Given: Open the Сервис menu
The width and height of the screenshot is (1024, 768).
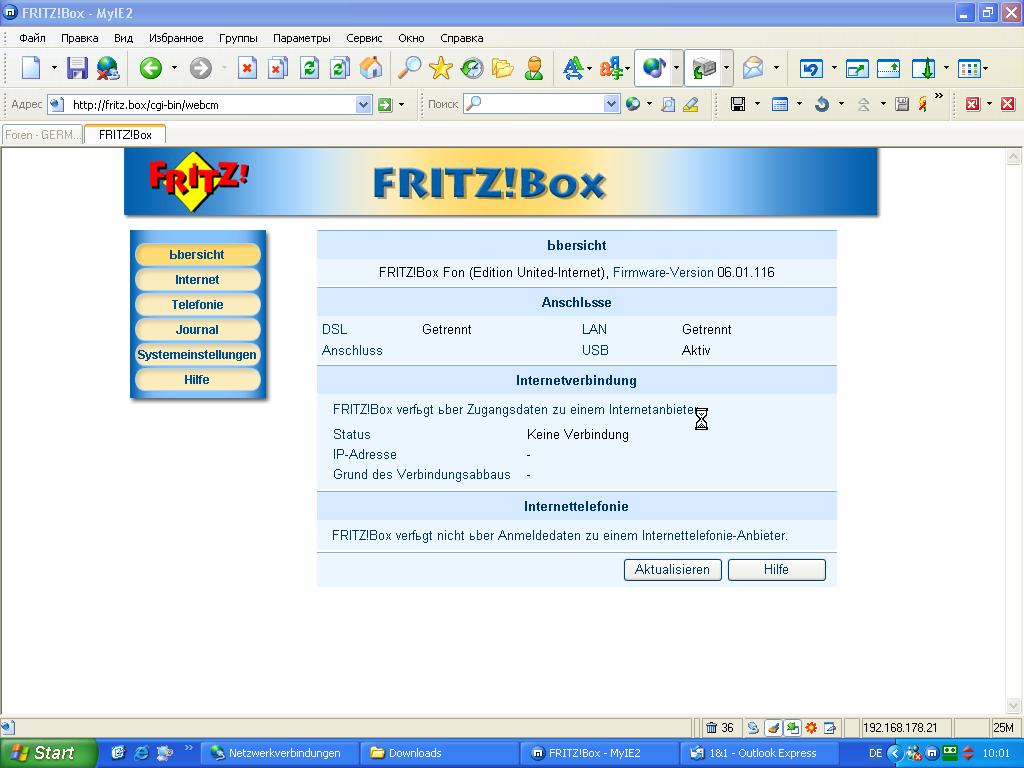Looking at the screenshot, I should [364, 38].
